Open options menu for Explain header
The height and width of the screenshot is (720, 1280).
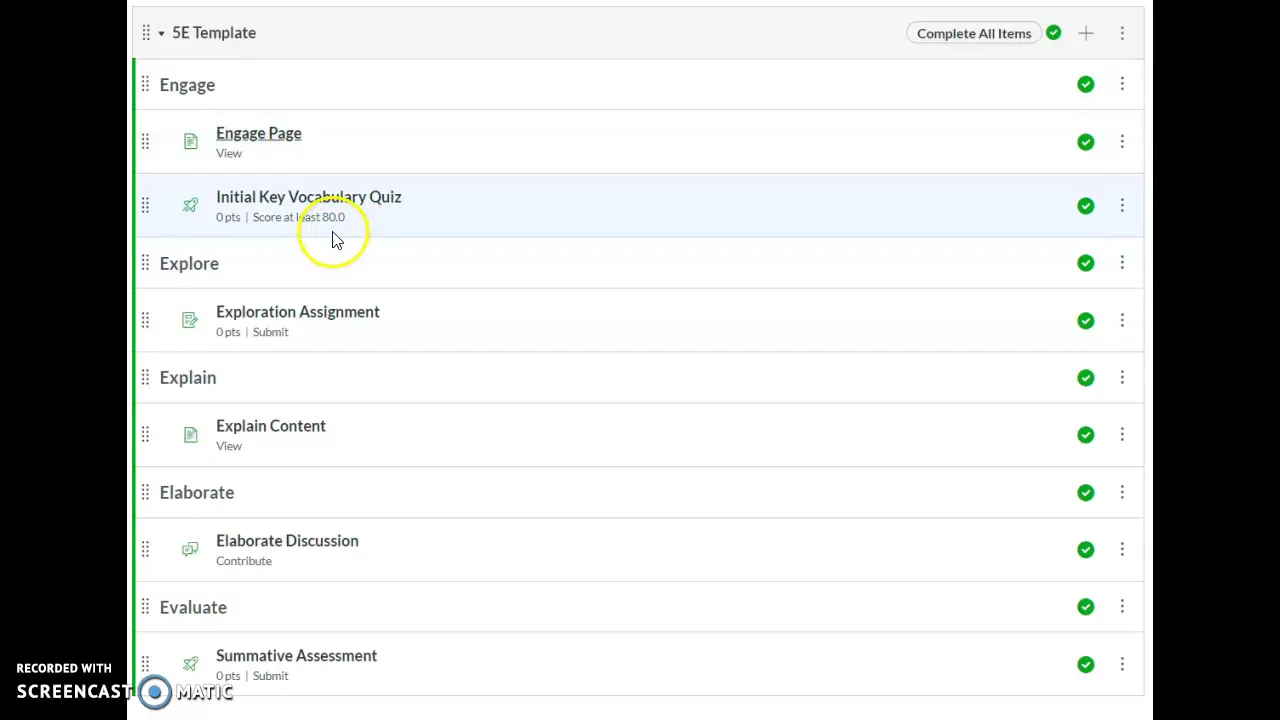click(1122, 378)
